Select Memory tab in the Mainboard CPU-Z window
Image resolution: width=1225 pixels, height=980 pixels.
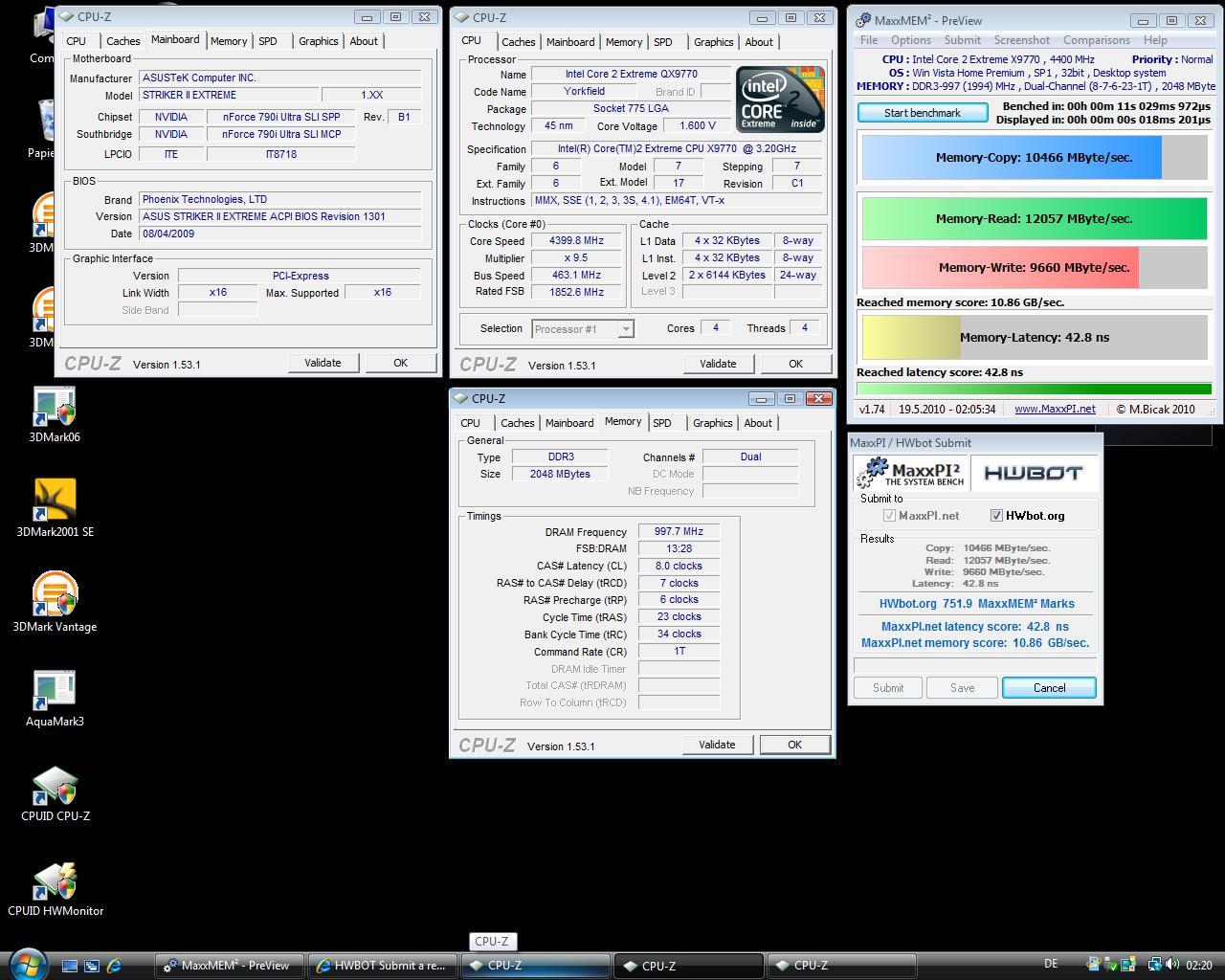click(229, 41)
